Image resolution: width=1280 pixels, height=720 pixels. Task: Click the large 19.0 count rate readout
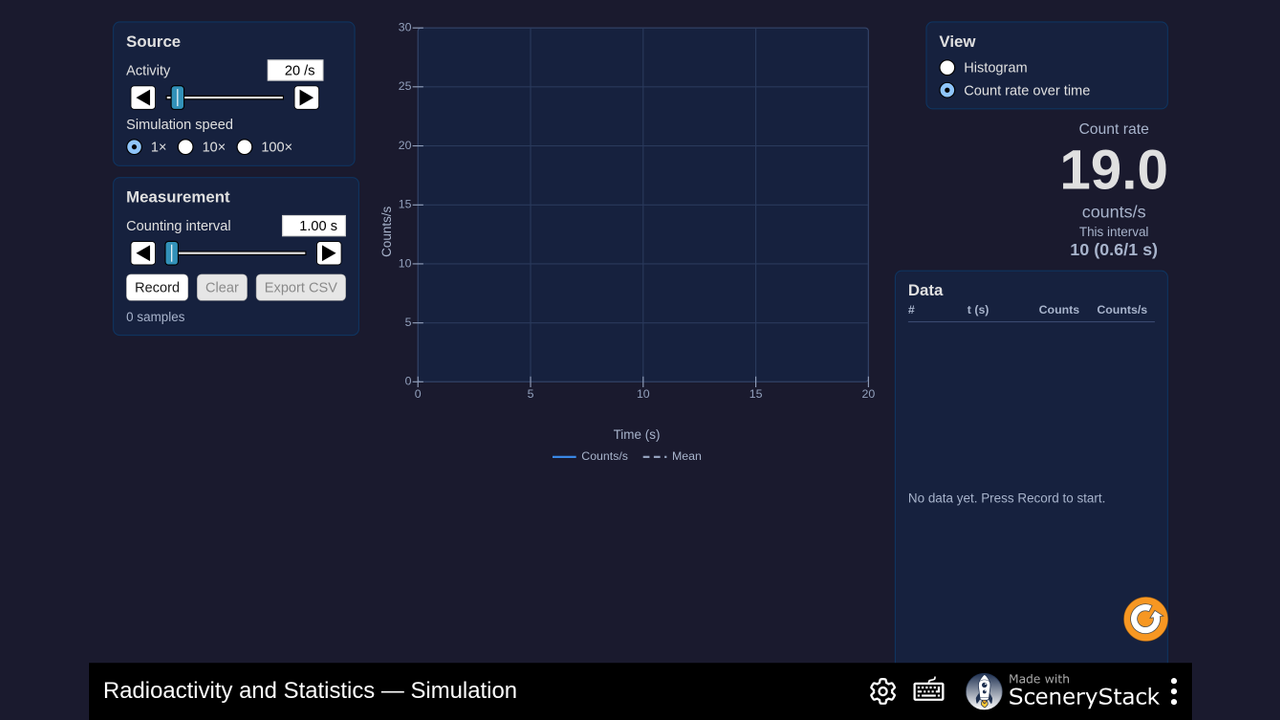[x=1113, y=170]
